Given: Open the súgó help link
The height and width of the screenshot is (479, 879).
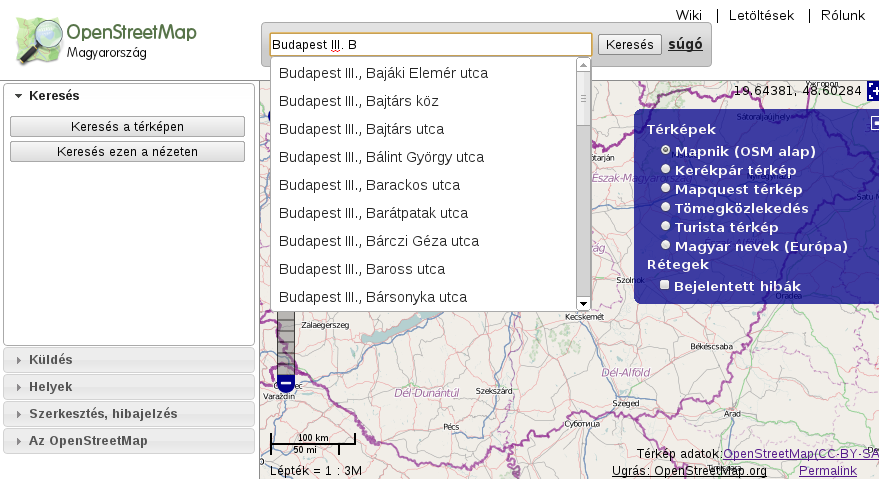Looking at the screenshot, I should coord(685,44).
